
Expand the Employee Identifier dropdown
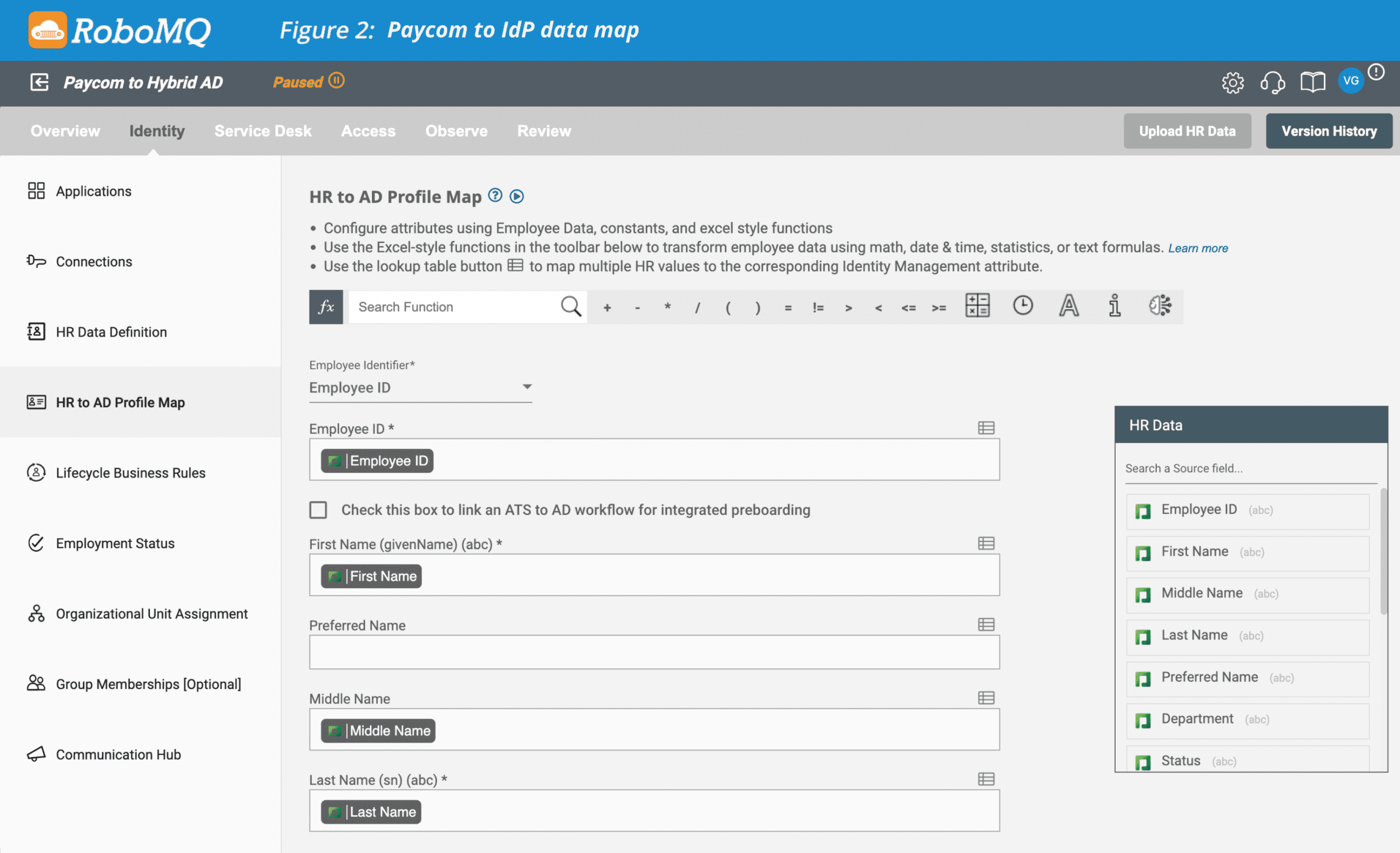(526, 387)
